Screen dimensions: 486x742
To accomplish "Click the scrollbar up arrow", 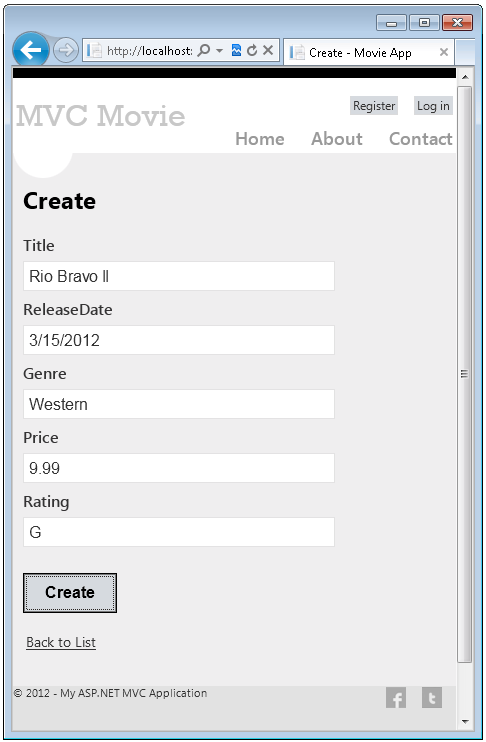I will [x=465, y=77].
